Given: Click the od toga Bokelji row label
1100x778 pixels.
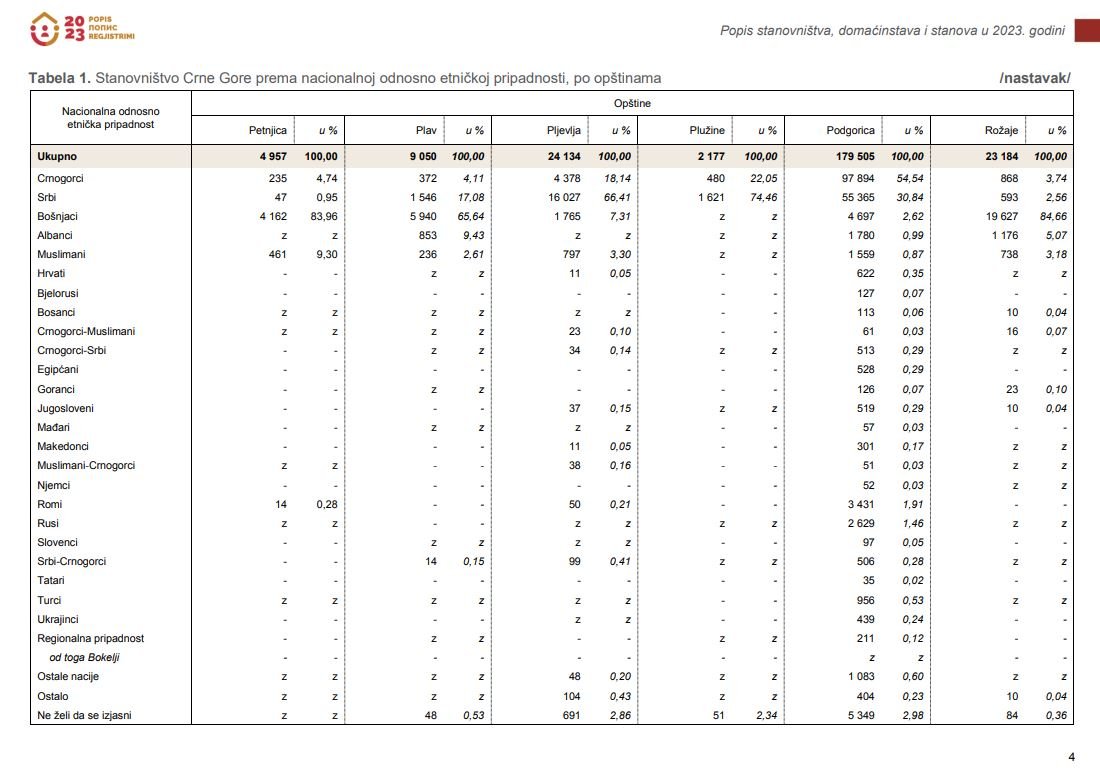Looking at the screenshot, I should [84, 657].
